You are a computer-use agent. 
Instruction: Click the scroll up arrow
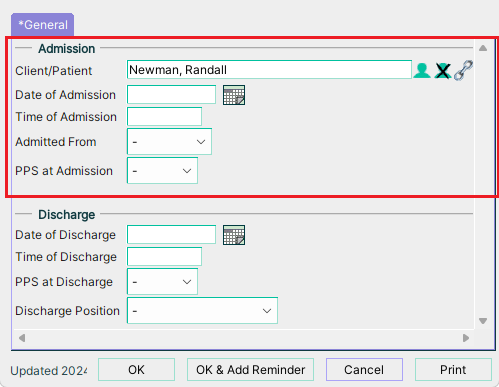[483, 48]
